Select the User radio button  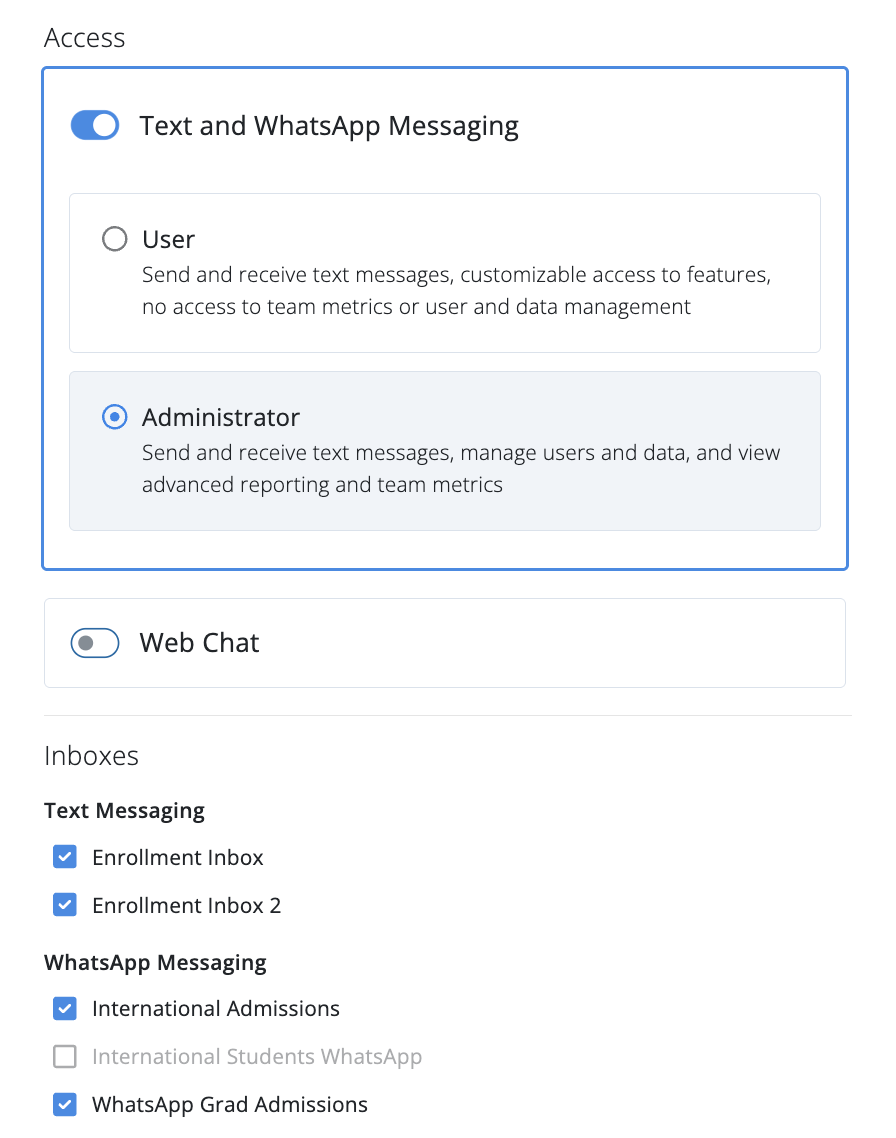(115, 239)
